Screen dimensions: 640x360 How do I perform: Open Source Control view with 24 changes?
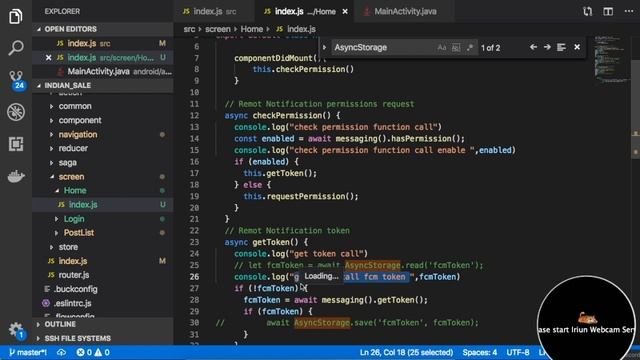(16, 80)
